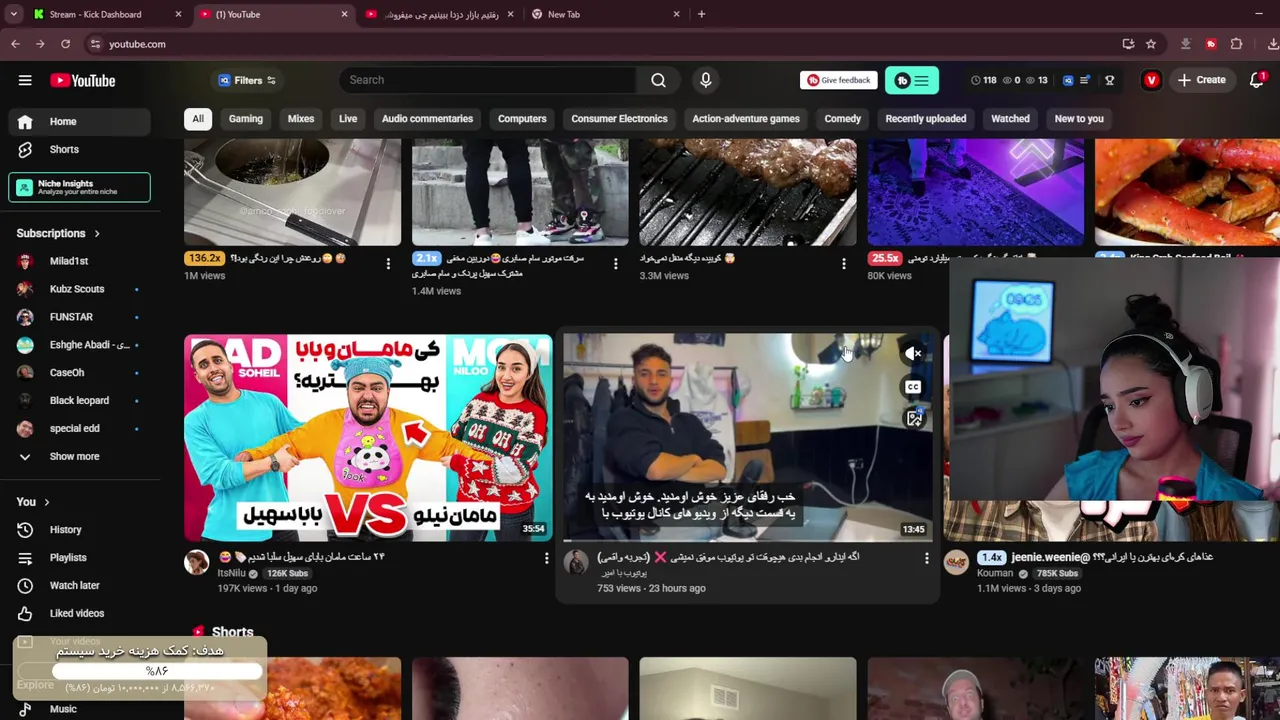Start voice search with the microphone
Screen dimensions: 1280x720
(x=705, y=80)
